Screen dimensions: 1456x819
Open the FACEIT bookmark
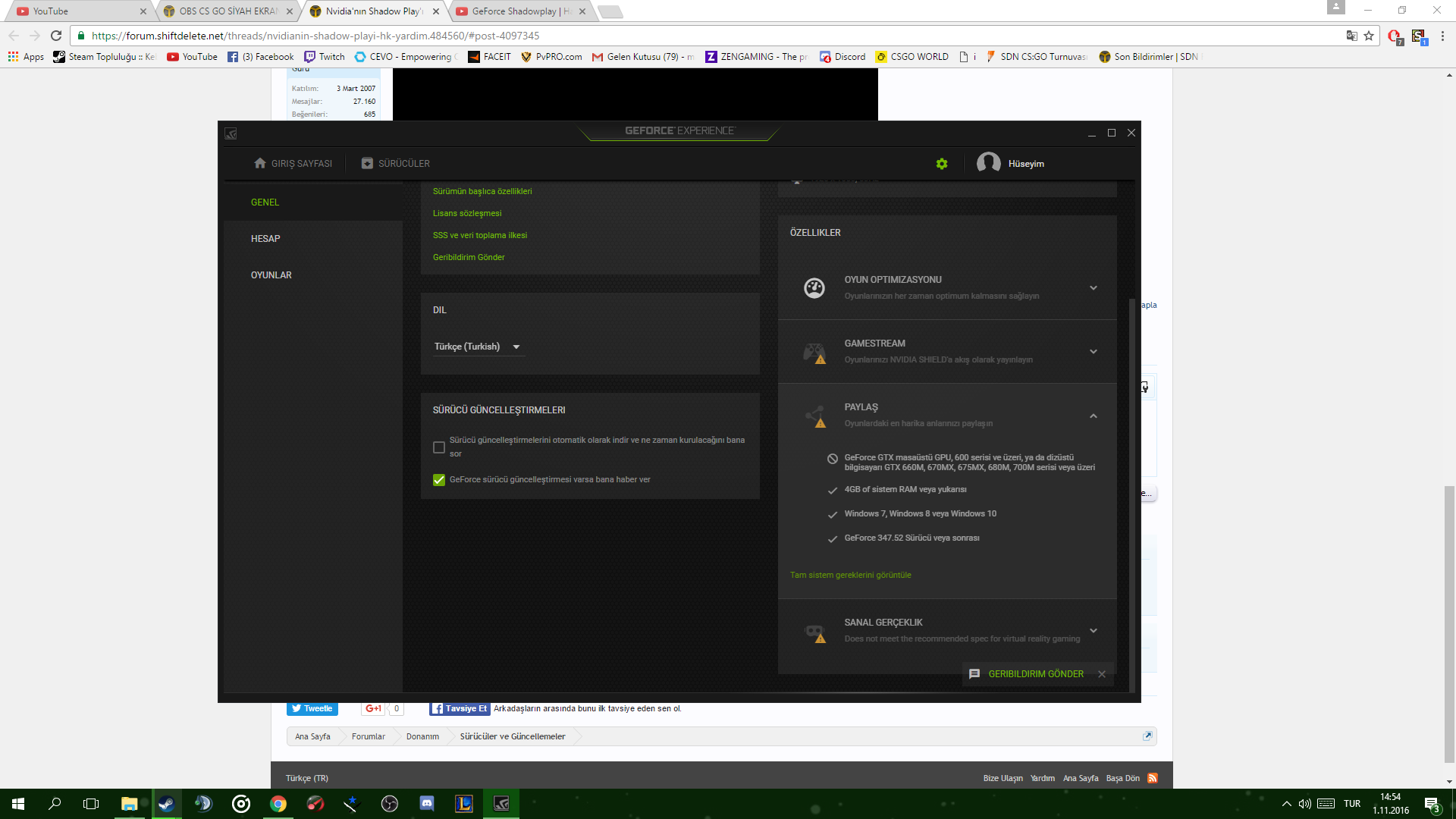[x=490, y=57]
